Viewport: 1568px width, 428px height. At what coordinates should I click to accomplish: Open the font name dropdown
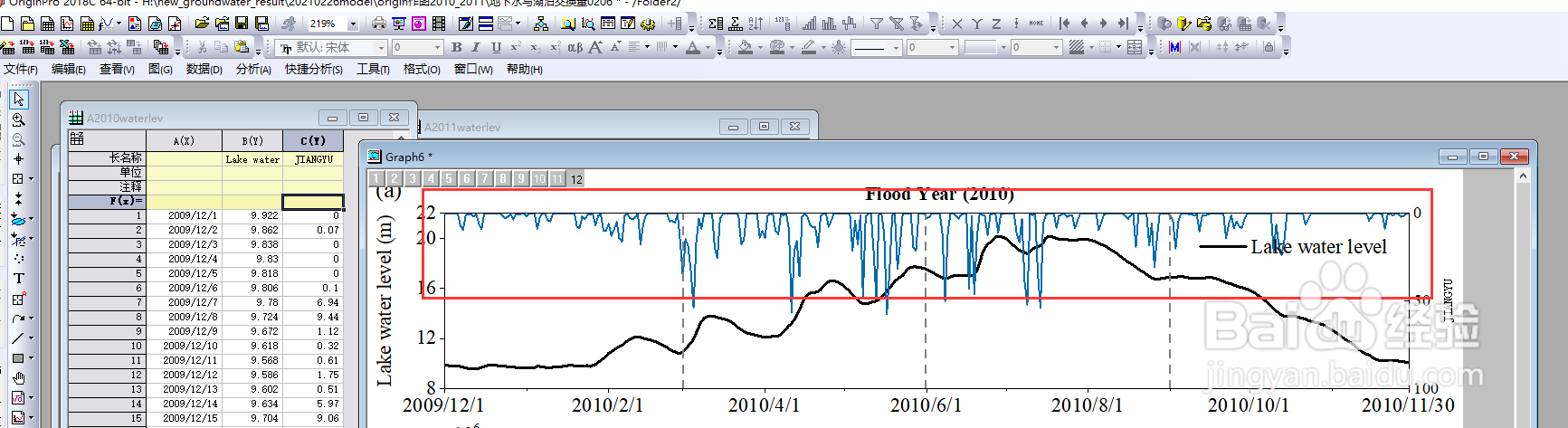tap(381, 47)
